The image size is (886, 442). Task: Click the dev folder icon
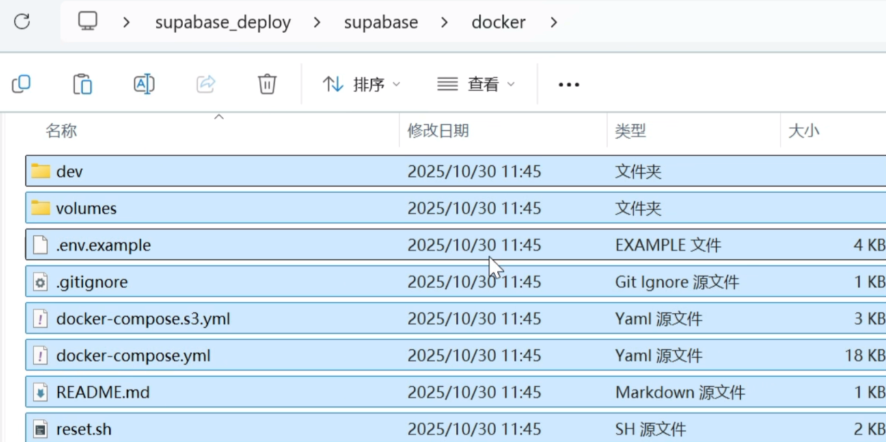(41, 171)
